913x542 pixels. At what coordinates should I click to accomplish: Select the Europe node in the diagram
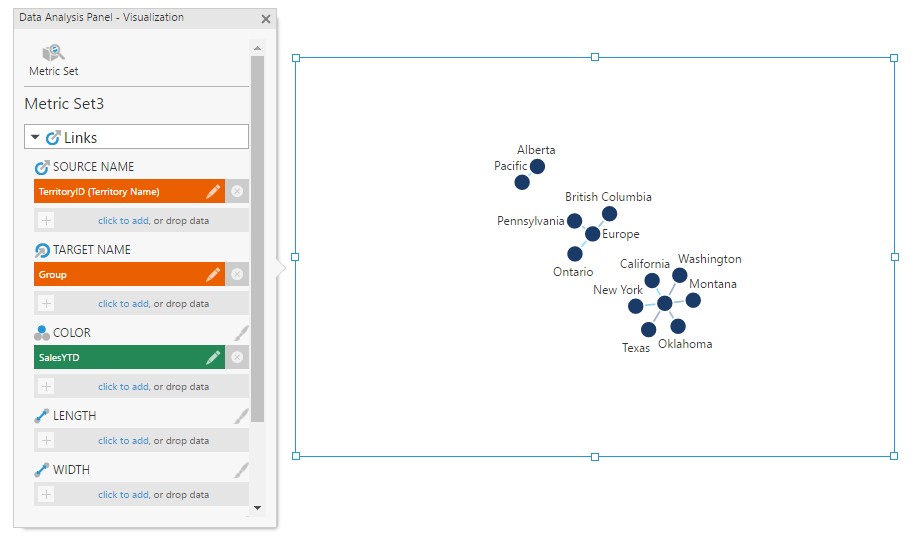click(x=592, y=234)
